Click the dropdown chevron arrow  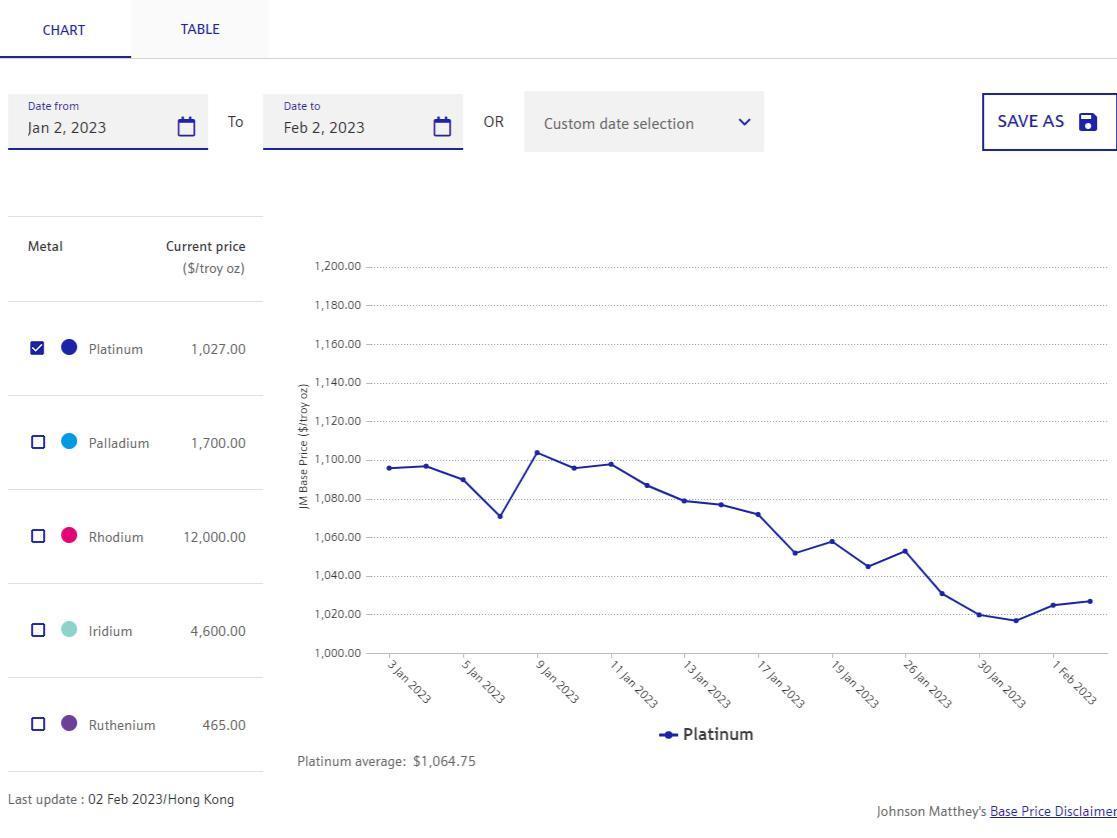pyautogui.click(x=744, y=122)
